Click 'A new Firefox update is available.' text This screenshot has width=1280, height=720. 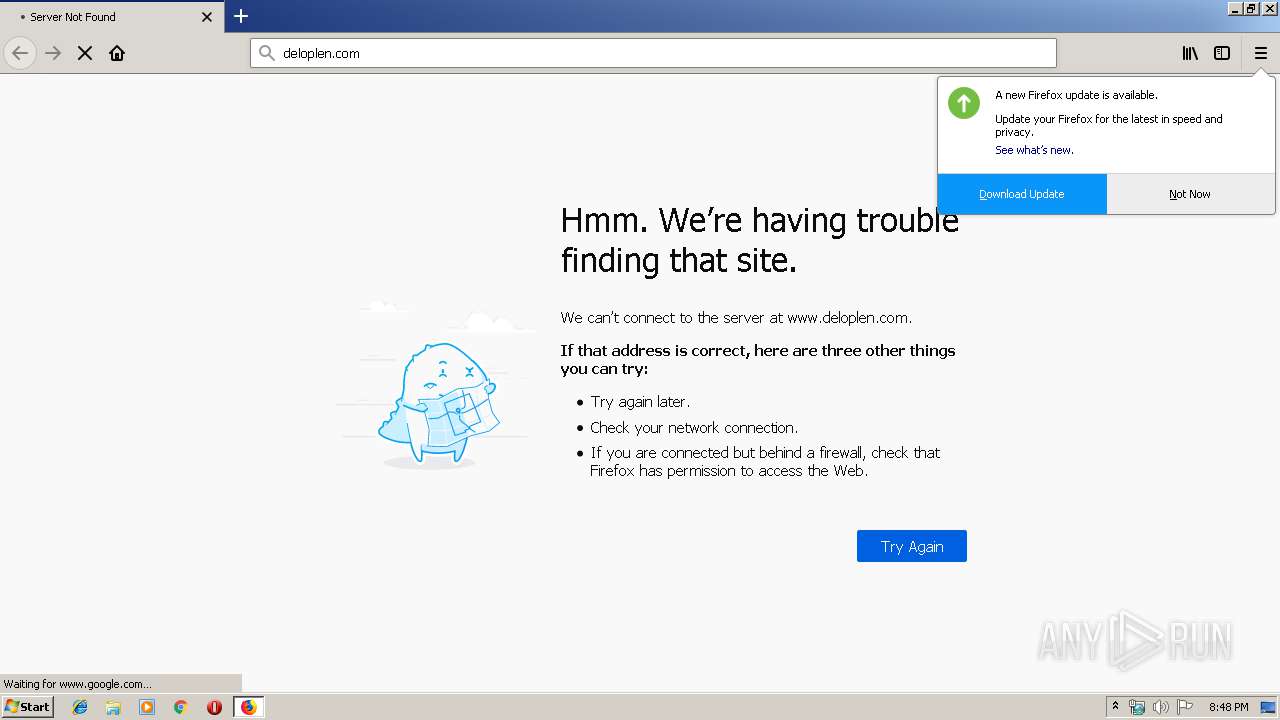pyautogui.click(x=1076, y=95)
